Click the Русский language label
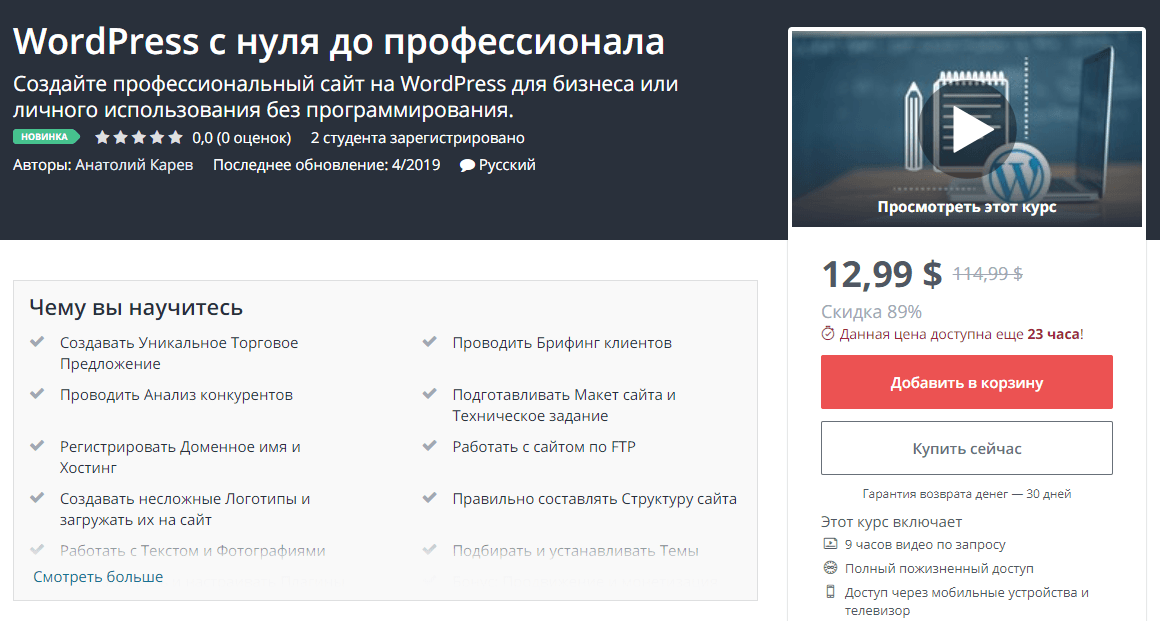 [x=507, y=164]
